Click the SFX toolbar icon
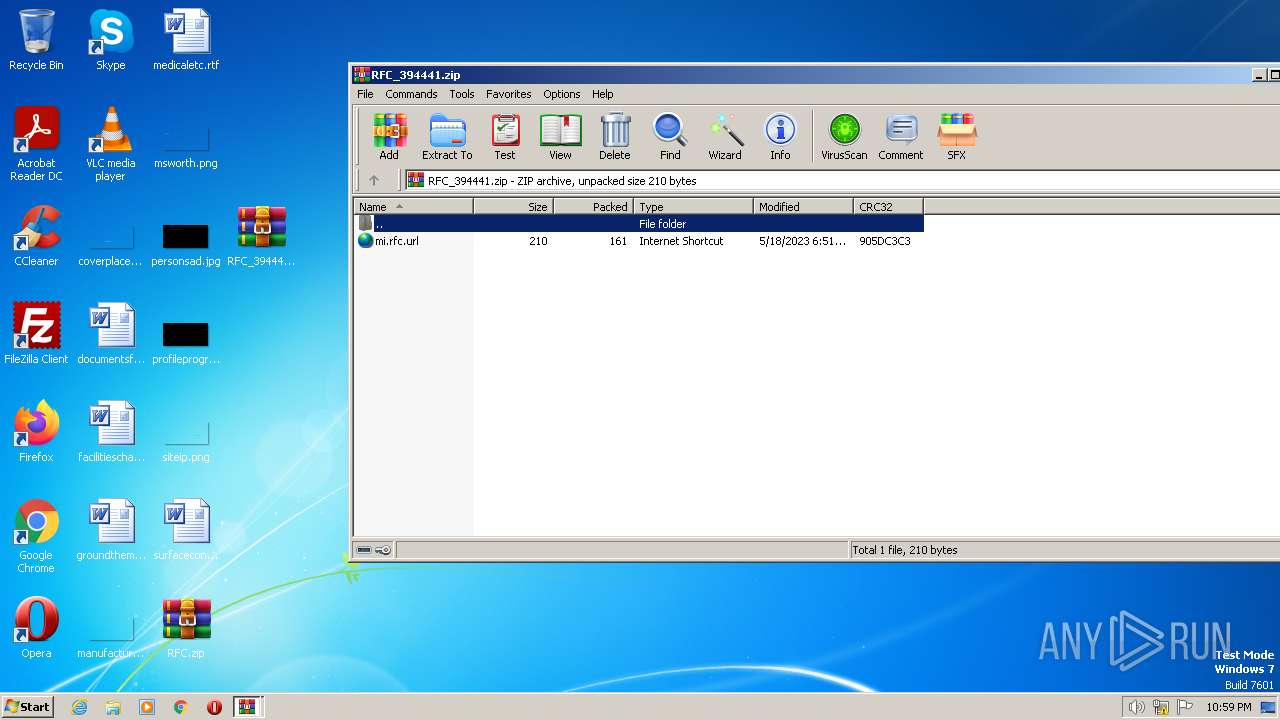This screenshot has height=720, width=1280. (957, 137)
